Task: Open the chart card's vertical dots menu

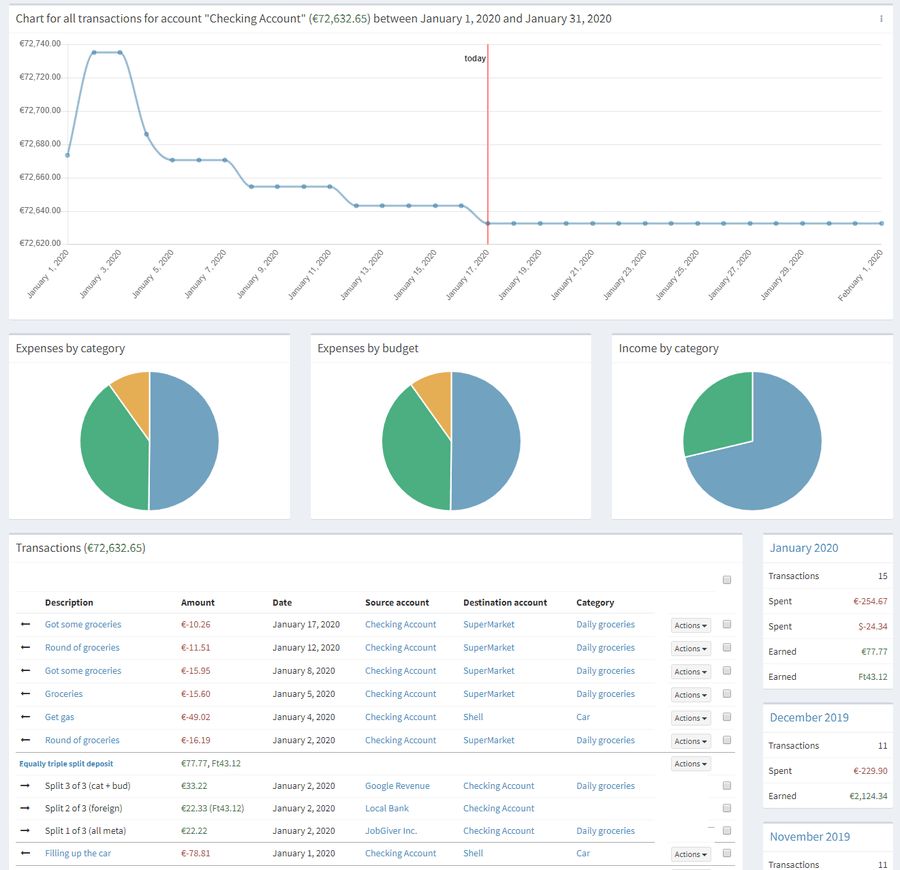Action: tap(879, 18)
